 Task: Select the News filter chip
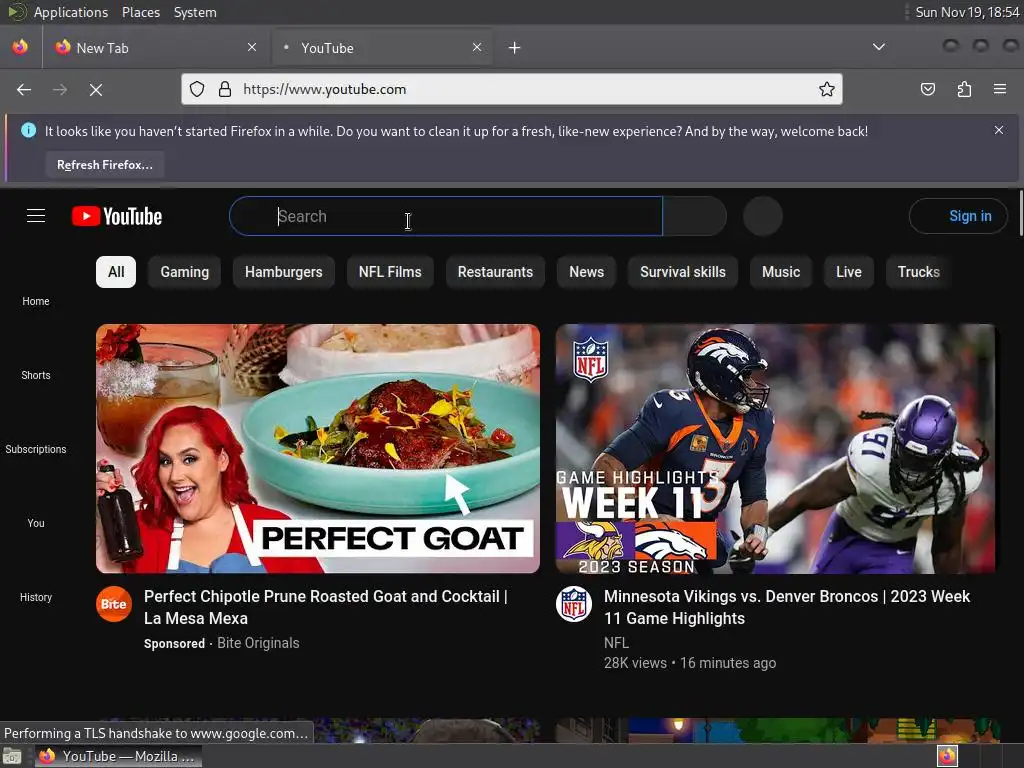586,272
